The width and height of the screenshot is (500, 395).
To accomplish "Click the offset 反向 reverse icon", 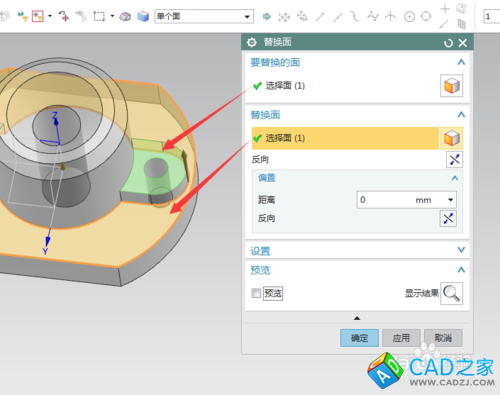I will pyautogui.click(x=448, y=219).
